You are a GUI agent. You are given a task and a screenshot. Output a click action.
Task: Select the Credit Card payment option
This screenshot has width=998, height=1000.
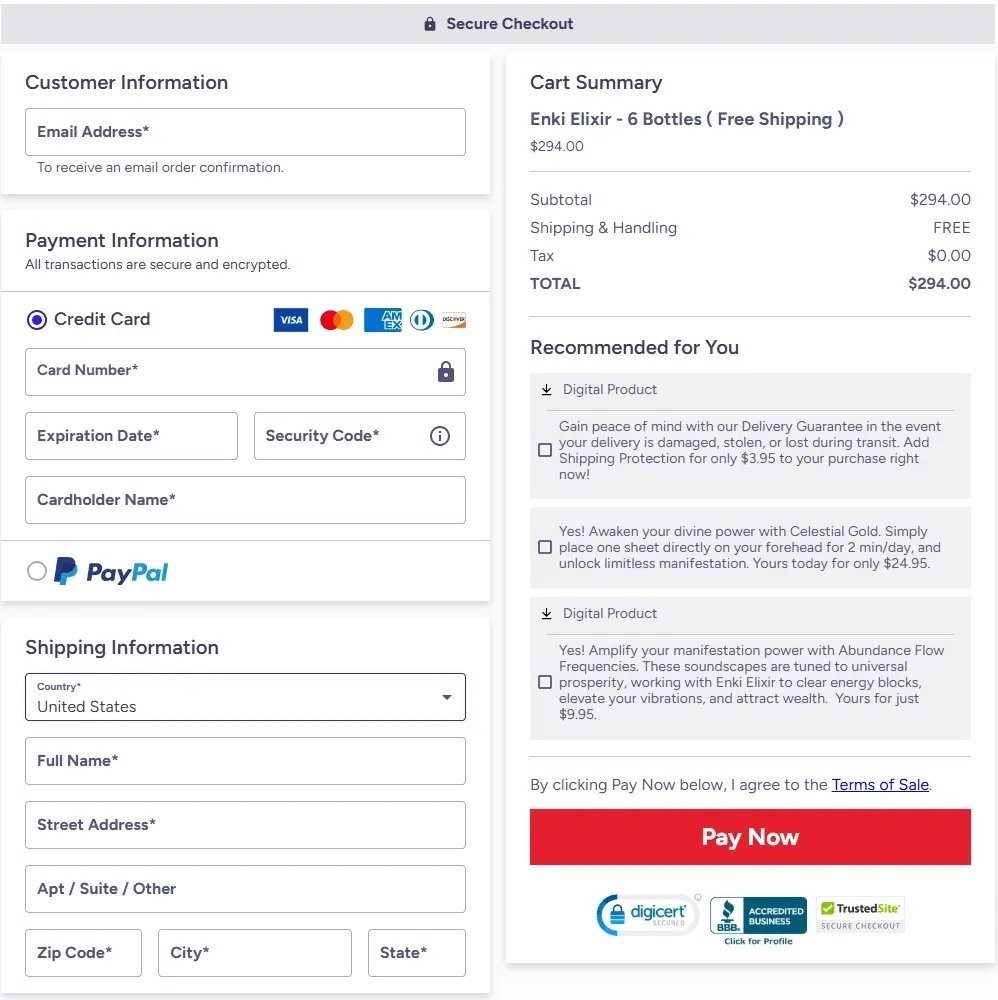click(x=36, y=319)
